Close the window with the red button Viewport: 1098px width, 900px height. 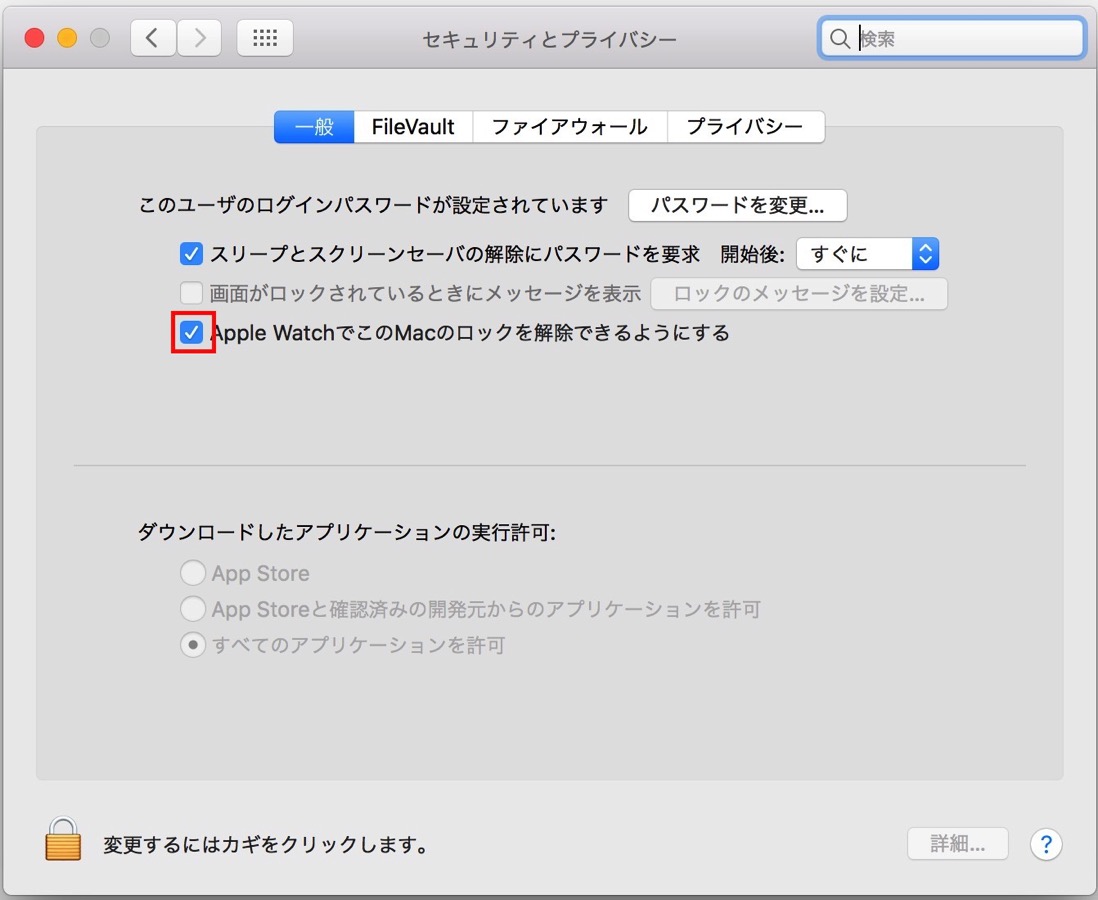[x=34, y=38]
